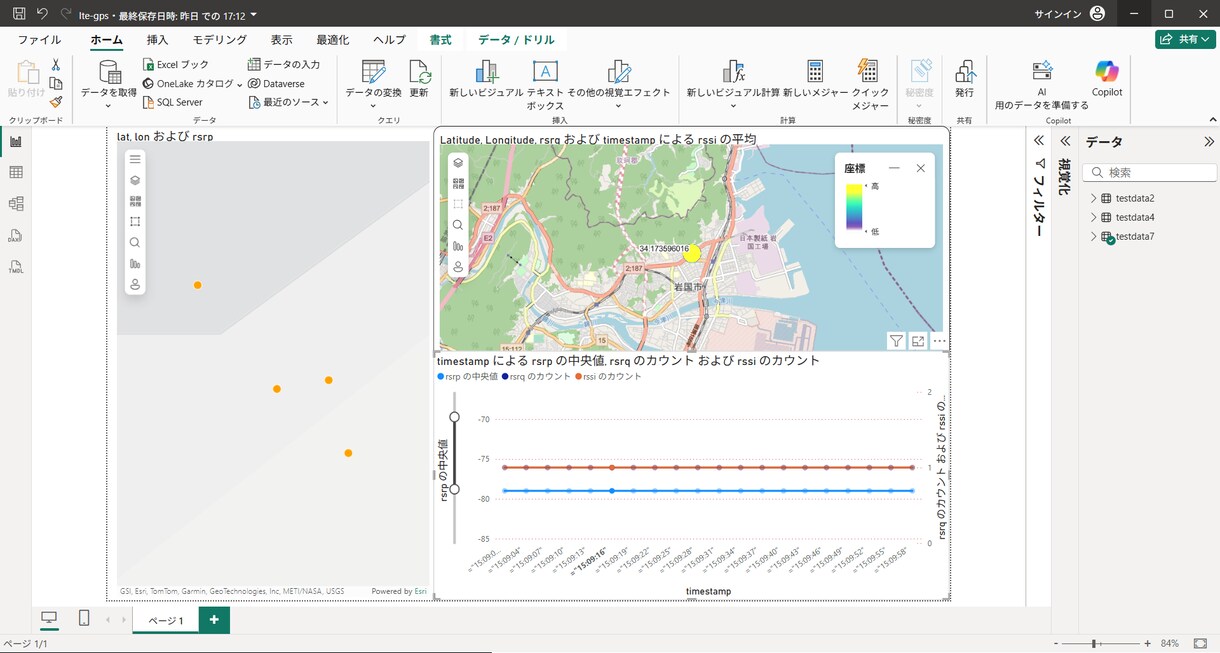Collapse the データ pane
Image resolution: width=1220 pixels, height=653 pixels.
tap(1209, 141)
